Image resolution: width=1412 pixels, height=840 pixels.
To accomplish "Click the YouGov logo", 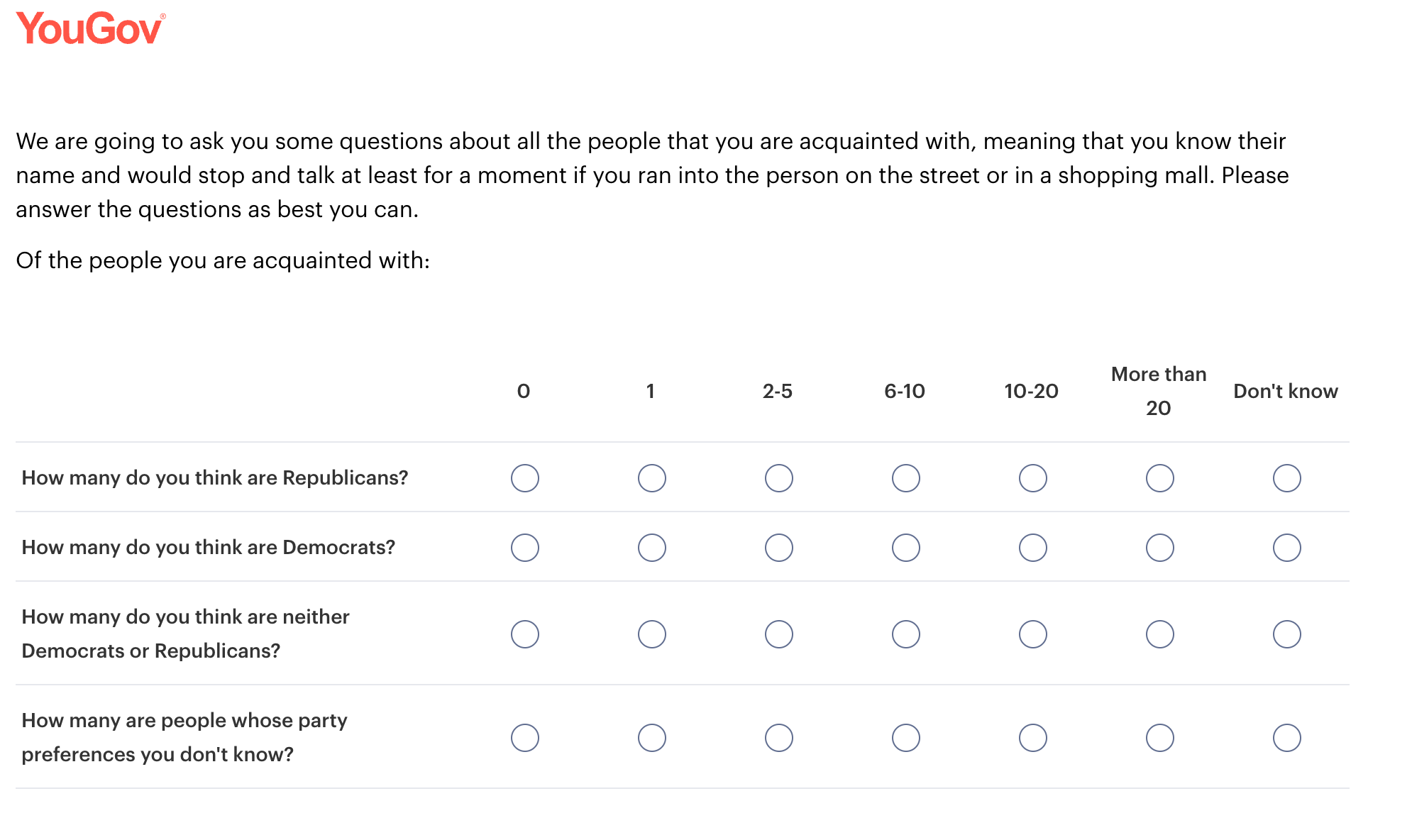I will (90, 29).
